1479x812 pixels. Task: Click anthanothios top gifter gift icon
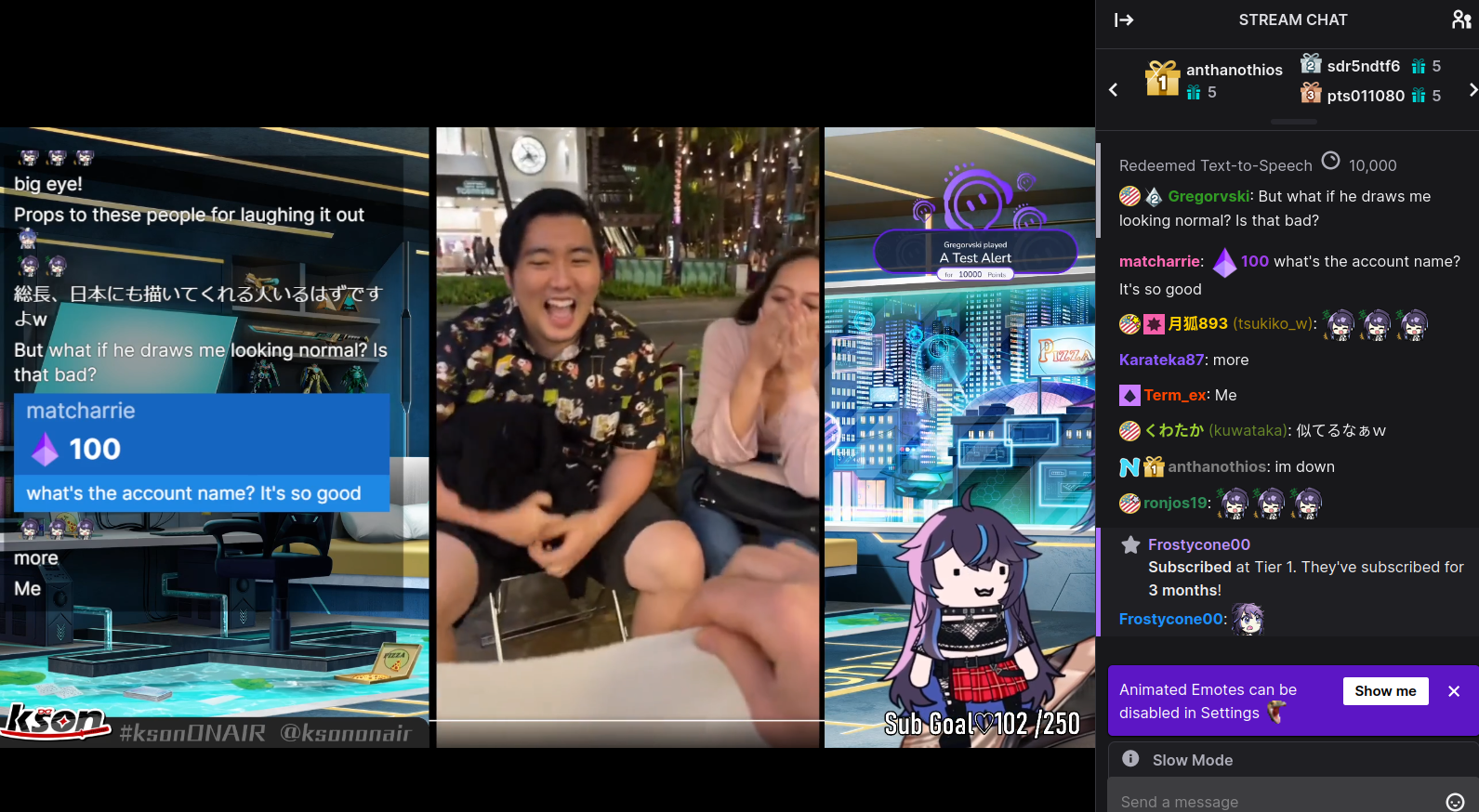[1162, 78]
